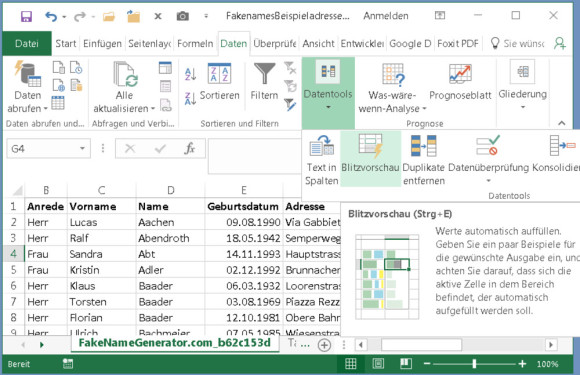Open ribbon display options button
This screenshot has width=580, height=375.
pos(440,15)
